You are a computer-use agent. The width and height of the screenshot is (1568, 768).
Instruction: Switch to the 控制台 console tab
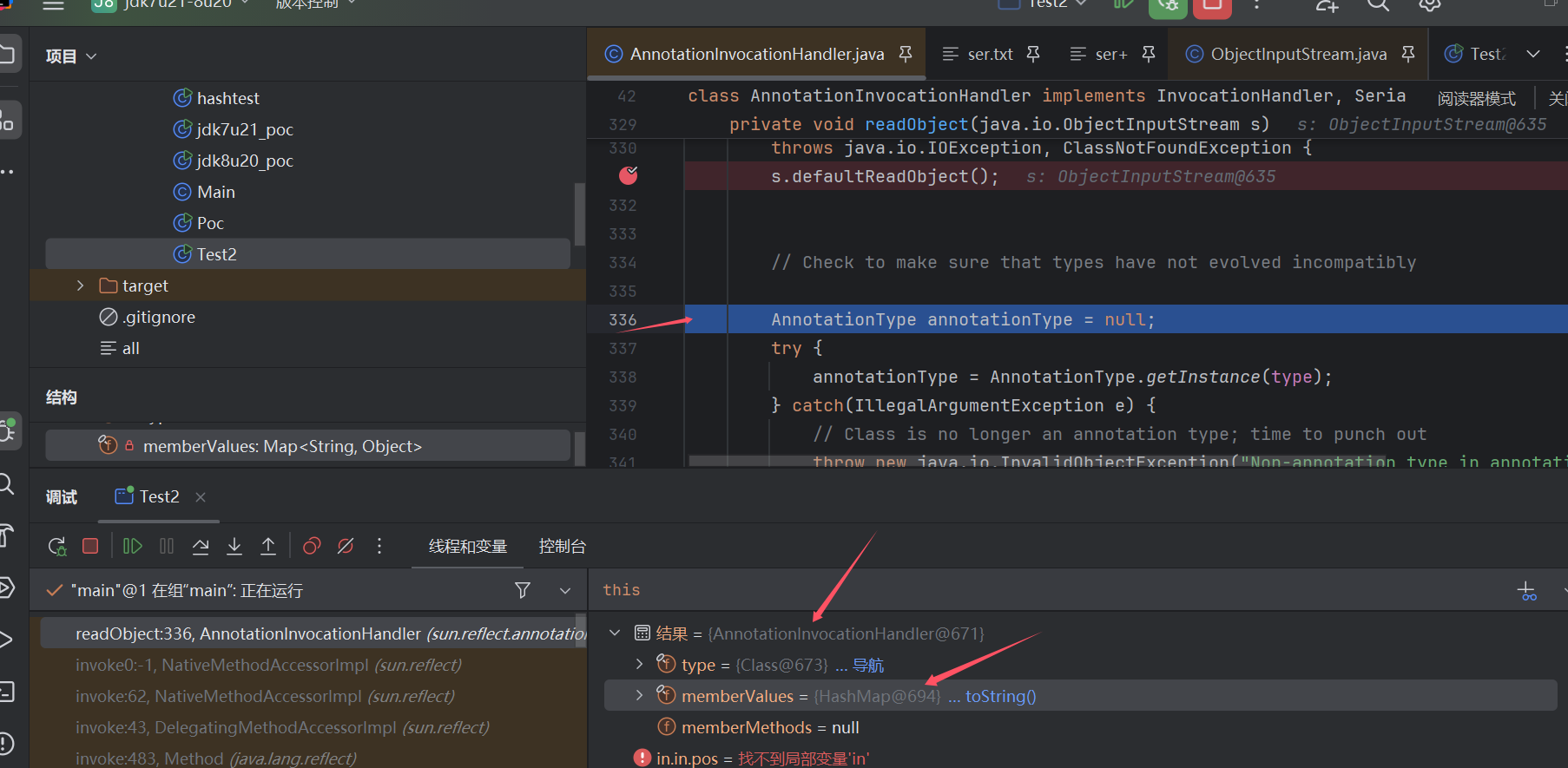[x=563, y=547]
